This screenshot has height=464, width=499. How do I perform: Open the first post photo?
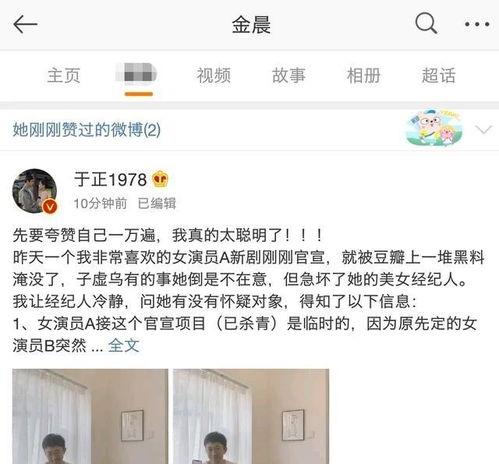pyautogui.click(x=90, y=416)
